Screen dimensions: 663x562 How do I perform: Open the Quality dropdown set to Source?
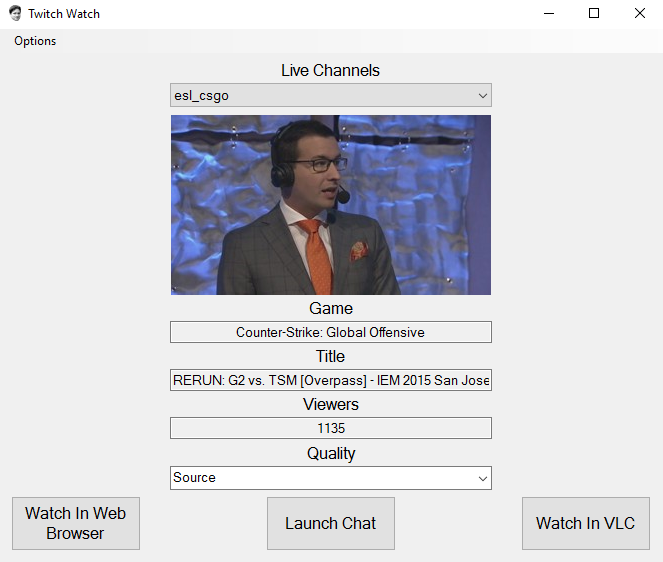point(331,478)
